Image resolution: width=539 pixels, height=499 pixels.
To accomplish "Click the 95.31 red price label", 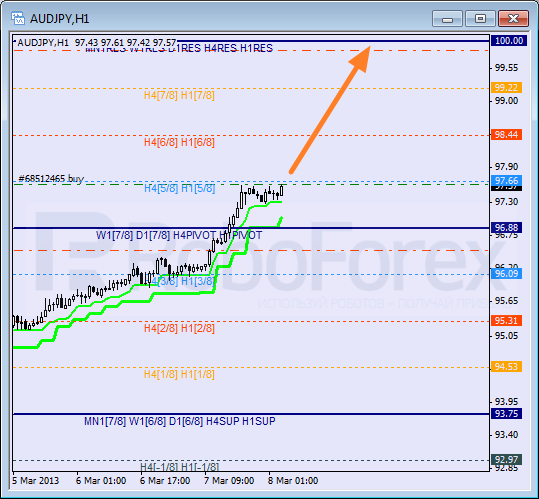I will pos(507,321).
